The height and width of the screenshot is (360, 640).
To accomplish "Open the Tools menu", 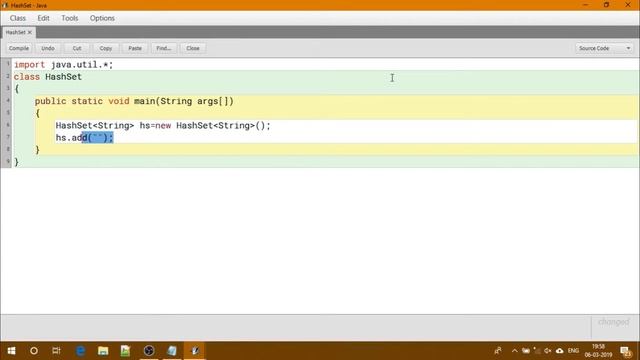I will click(70, 18).
